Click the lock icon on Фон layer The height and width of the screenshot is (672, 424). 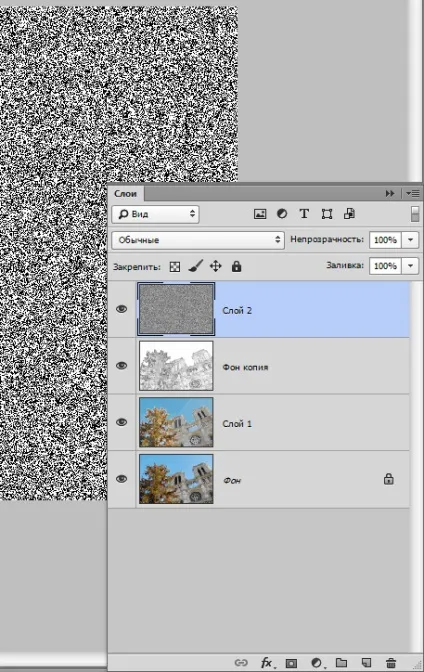[388, 479]
